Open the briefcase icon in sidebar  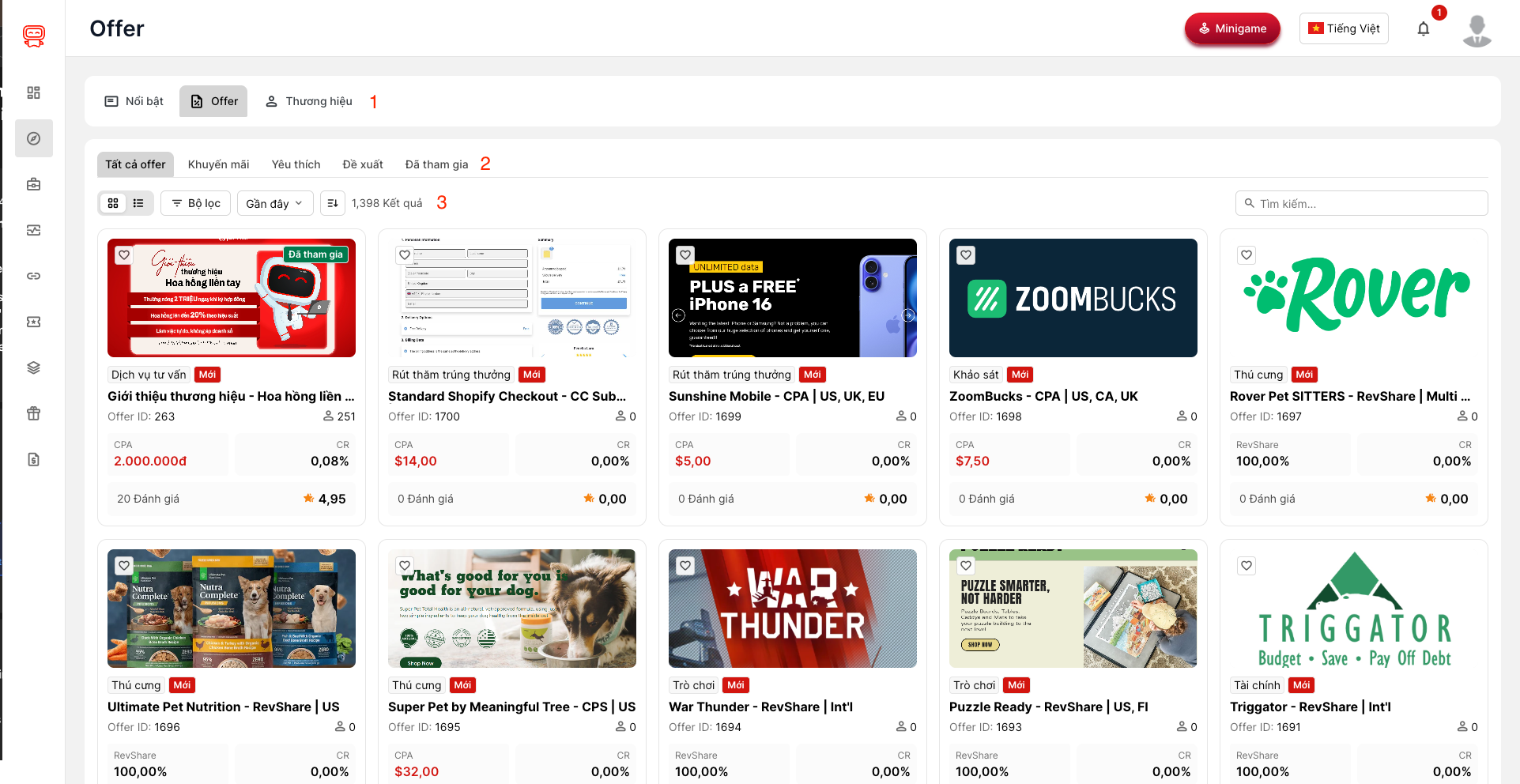pyautogui.click(x=33, y=184)
